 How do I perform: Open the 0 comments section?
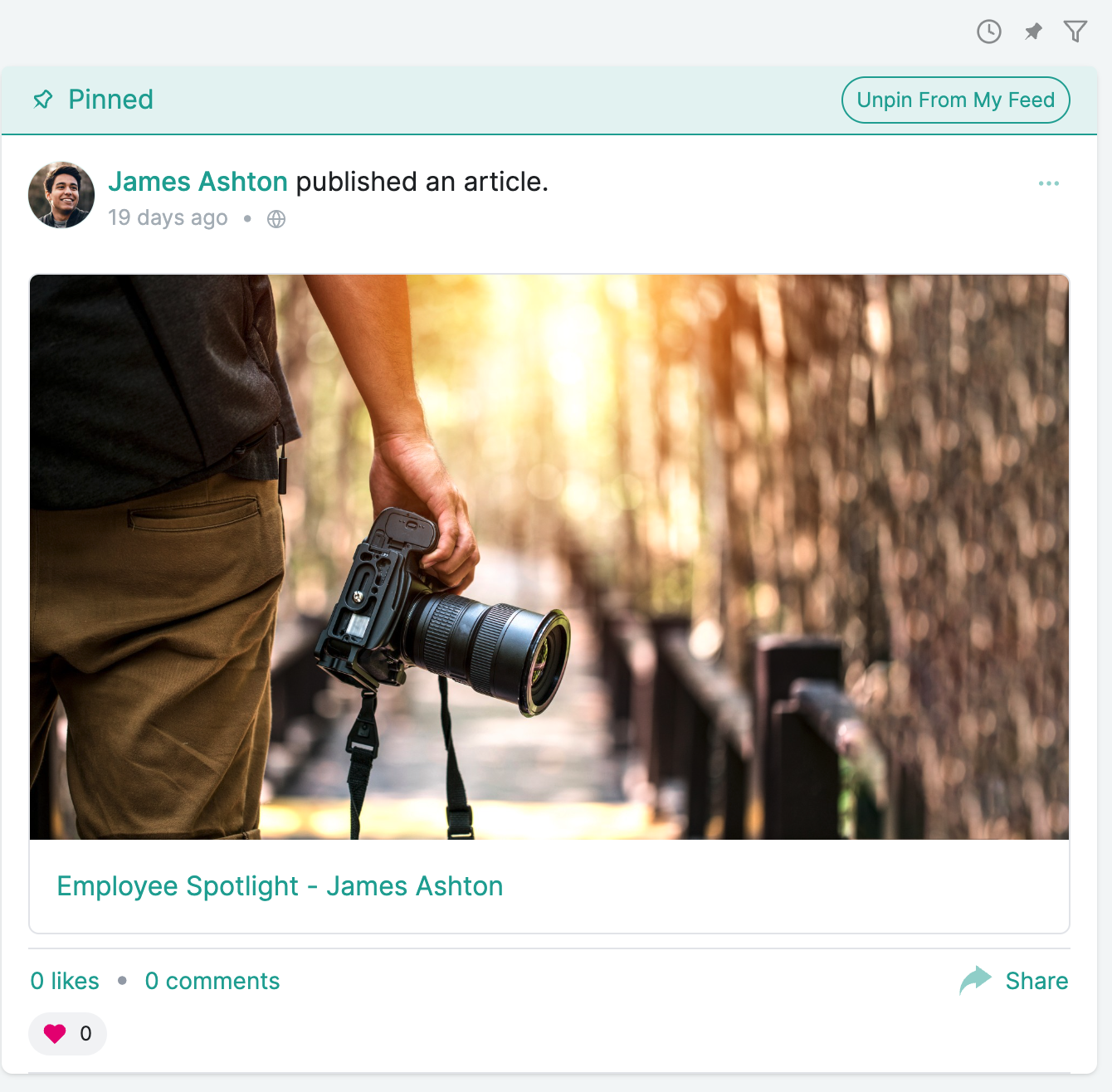click(x=212, y=981)
